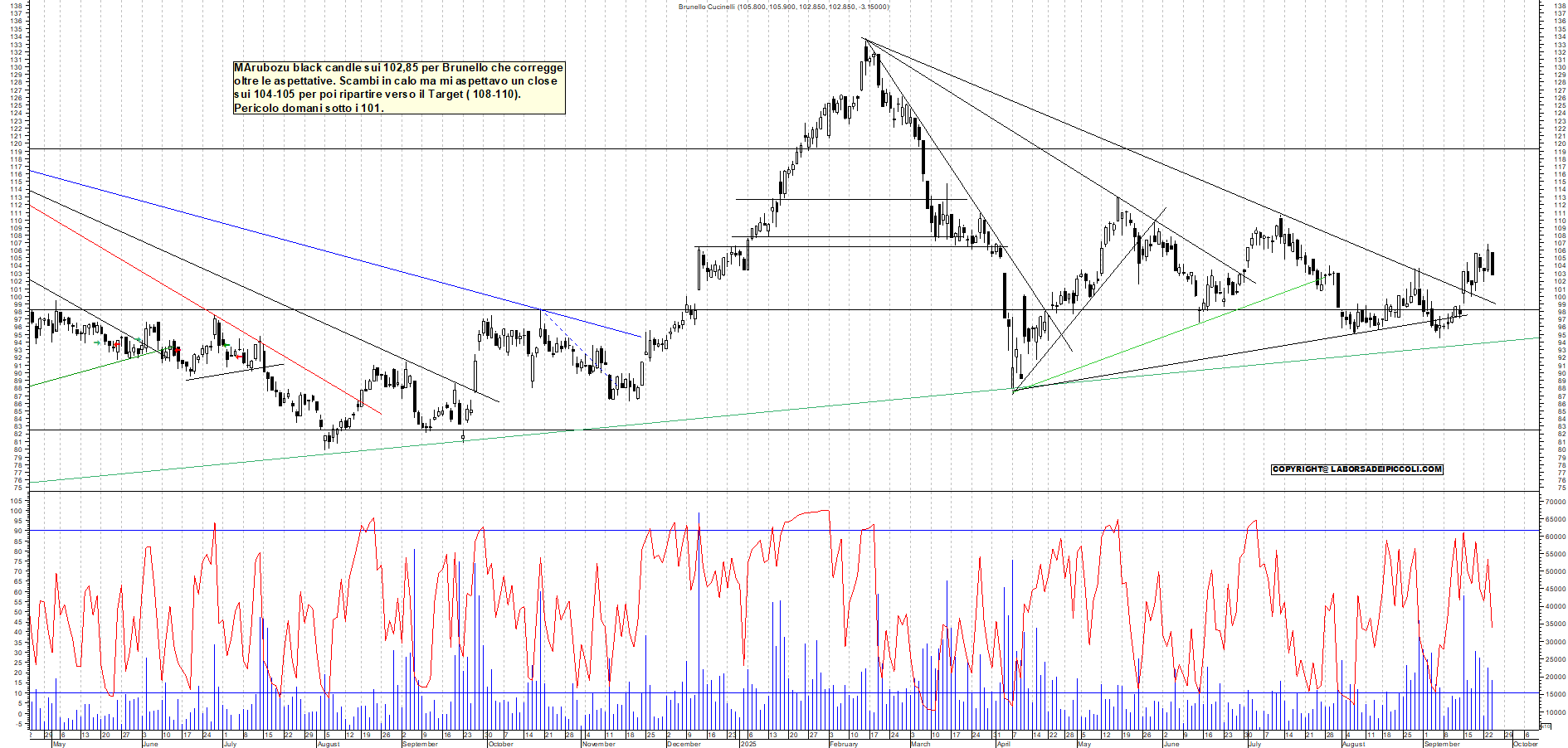Click the lower blue oscillator threshold line
The width and height of the screenshot is (1568, 748).
784,693
